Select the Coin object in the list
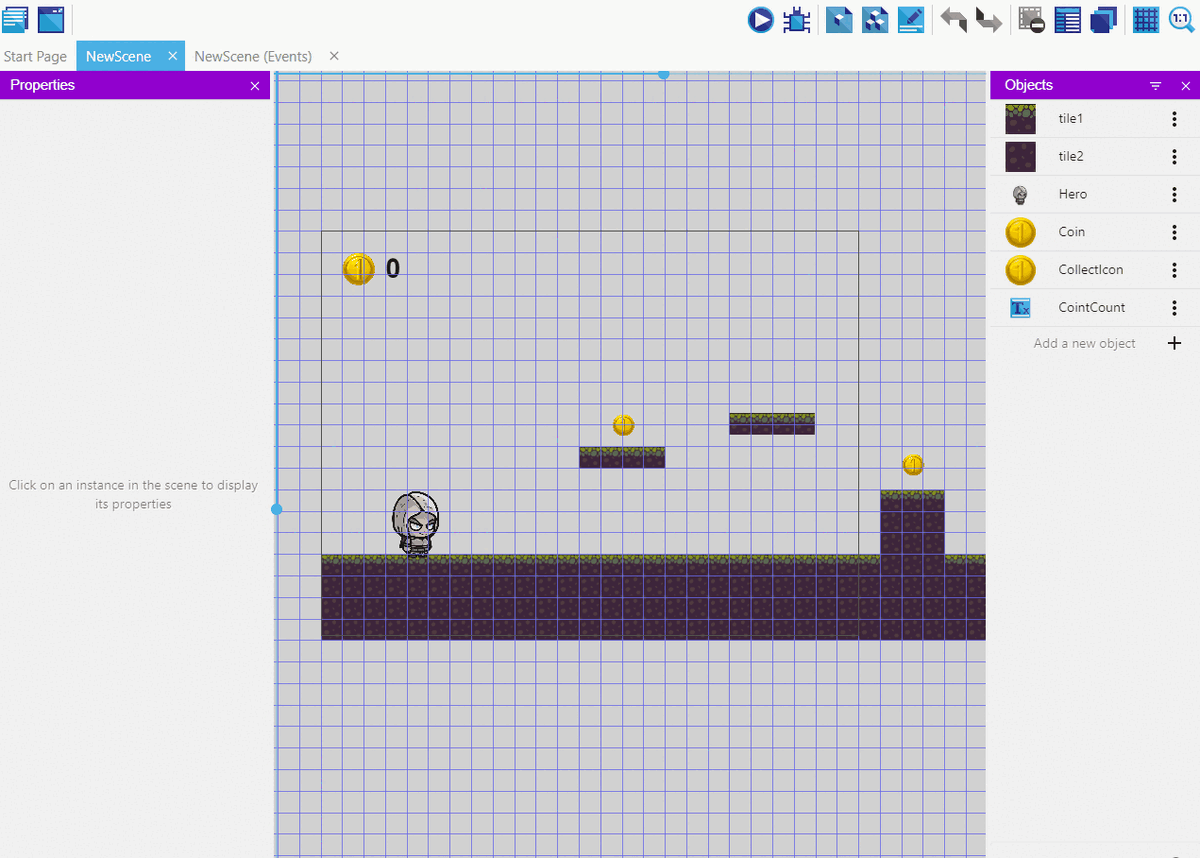The height and width of the screenshot is (858, 1200). click(1095, 232)
